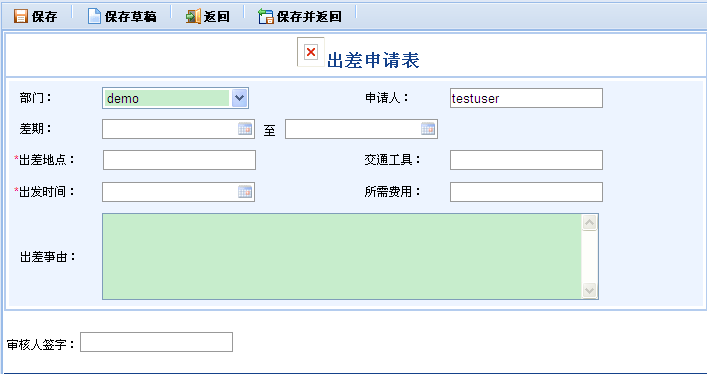
Task: Click the broken image icon beside 出差申请表
Action: [x=311, y=52]
